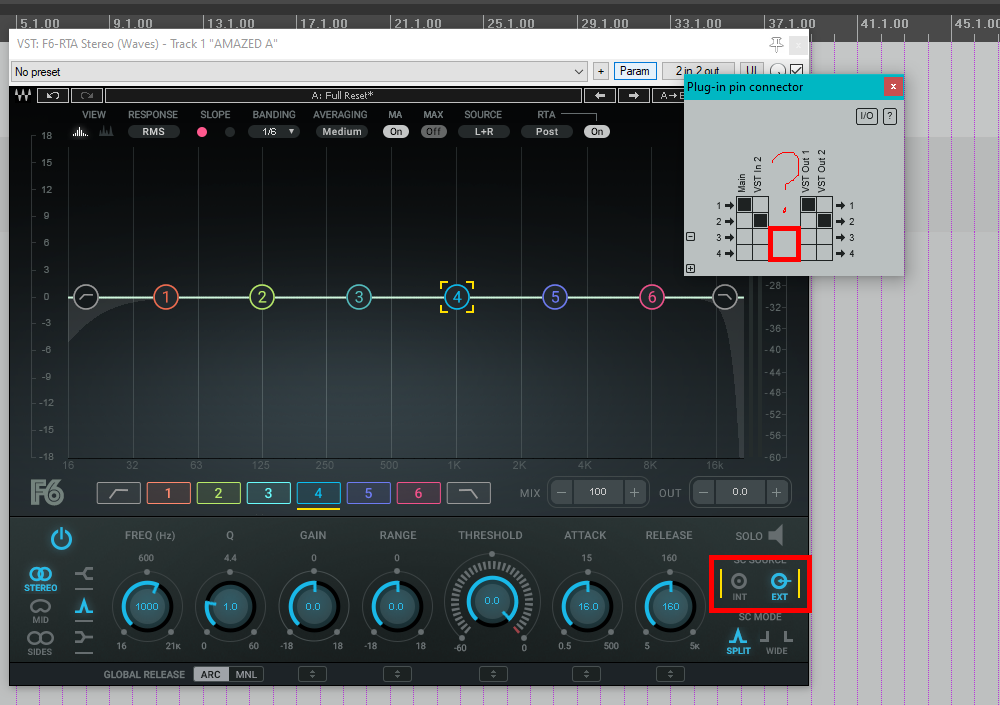
Task: Switch global release to MNL
Action: [x=246, y=674]
